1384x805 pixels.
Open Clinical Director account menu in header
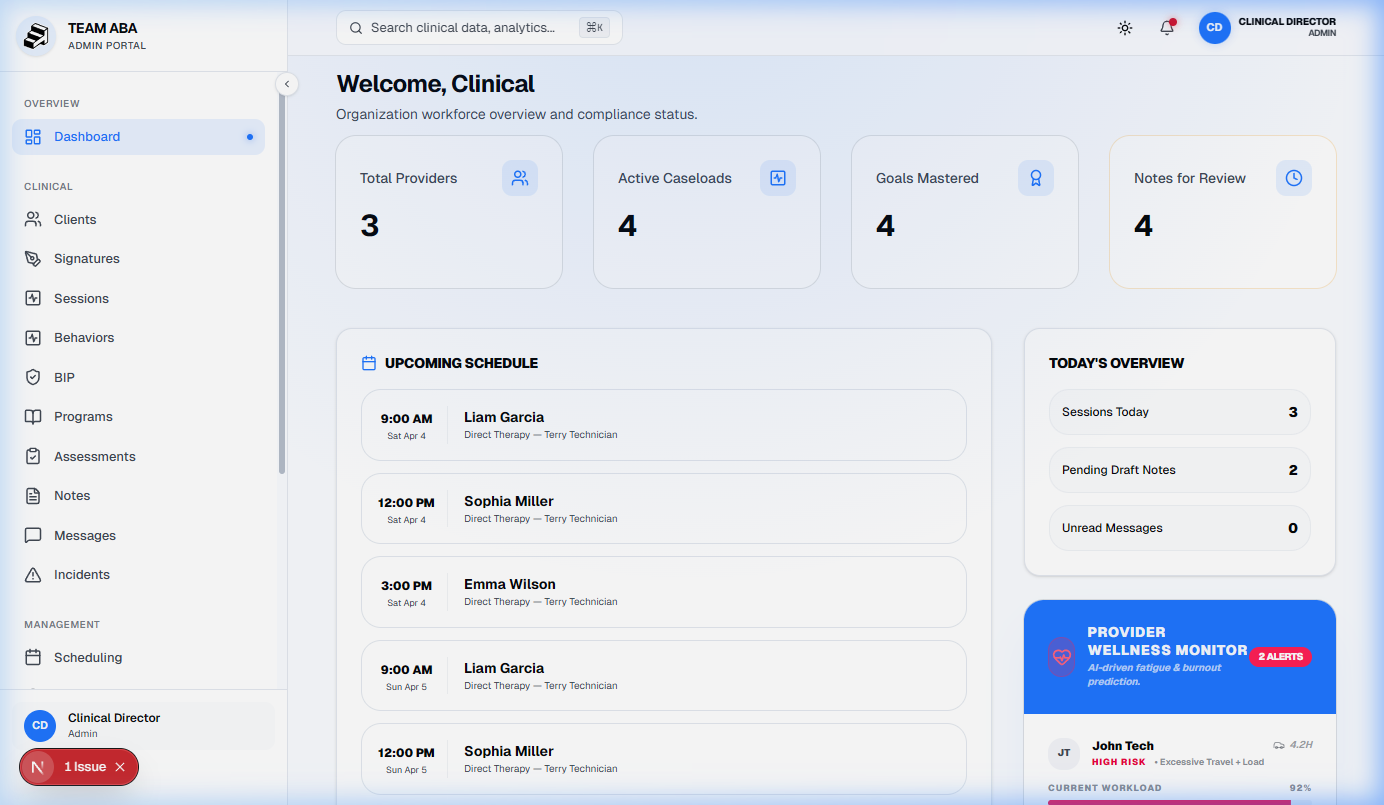(x=1268, y=27)
